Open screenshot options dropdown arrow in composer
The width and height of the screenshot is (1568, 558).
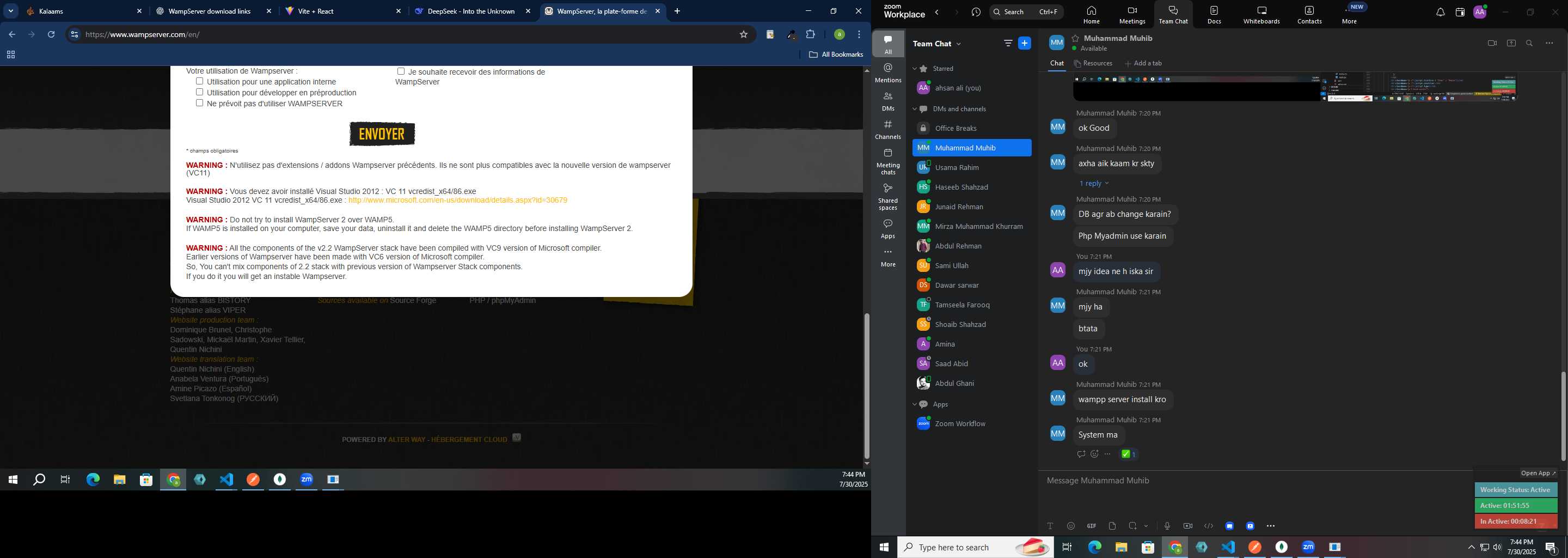click(1146, 526)
